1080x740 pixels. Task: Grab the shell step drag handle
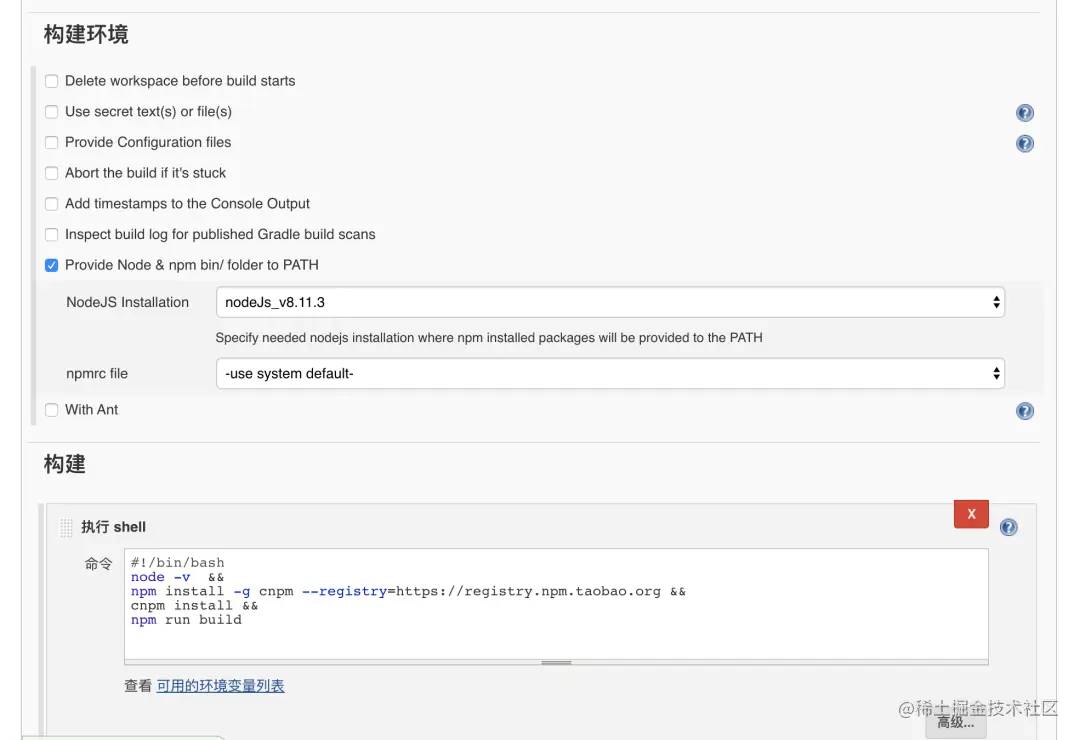pos(66,527)
